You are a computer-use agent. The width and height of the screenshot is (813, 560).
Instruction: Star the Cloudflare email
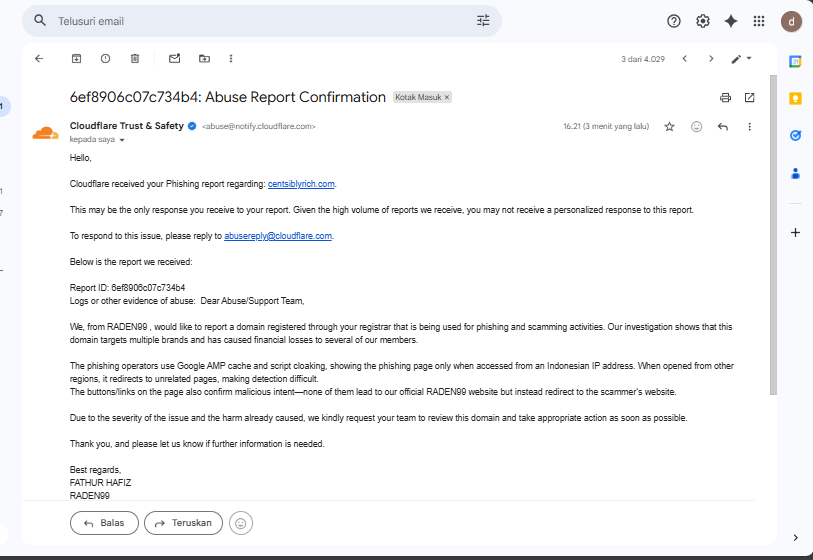pyautogui.click(x=669, y=127)
